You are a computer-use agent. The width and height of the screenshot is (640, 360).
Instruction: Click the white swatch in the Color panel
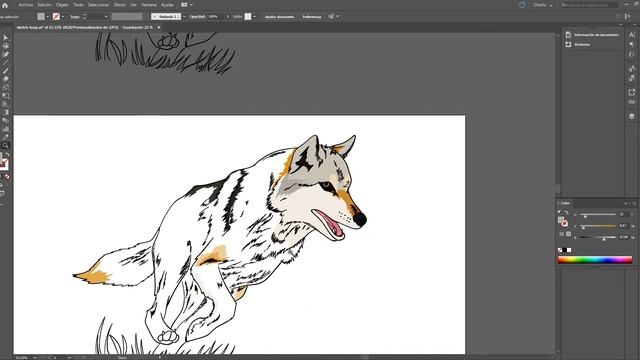pyautogui.click(x=569, y=250)
